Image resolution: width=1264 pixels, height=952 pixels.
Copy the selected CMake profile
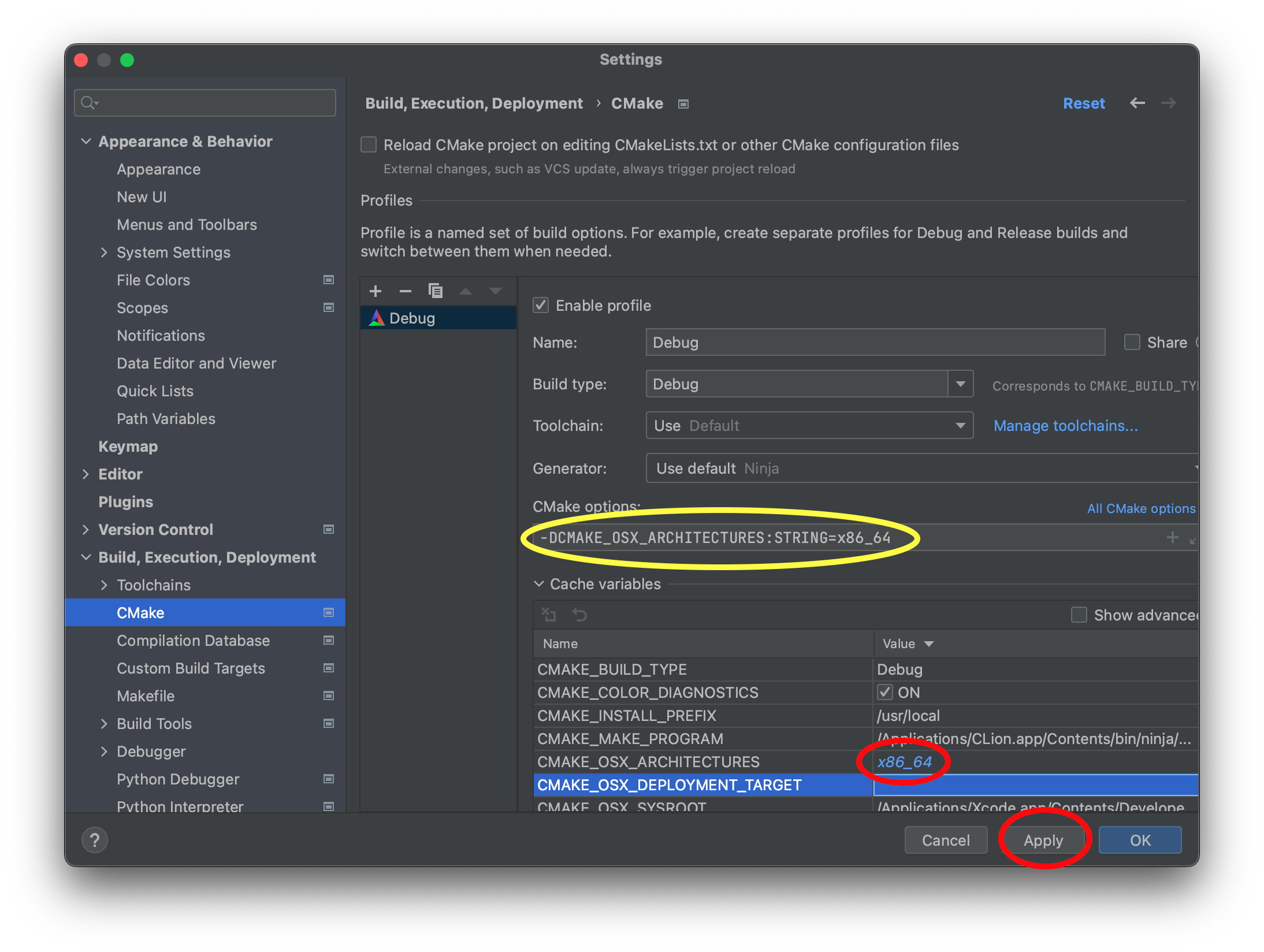point(436,291)
